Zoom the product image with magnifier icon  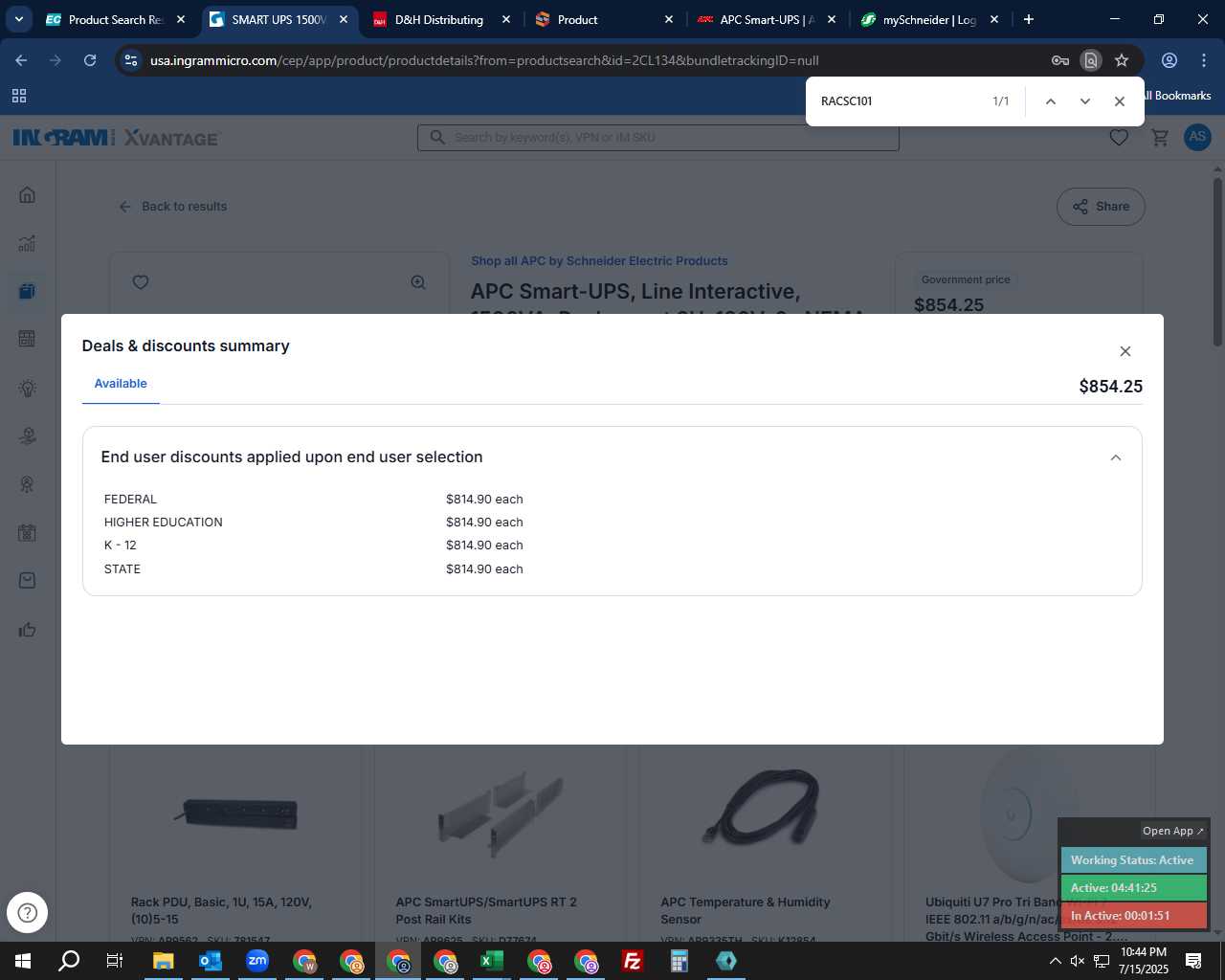click(418, 282)
